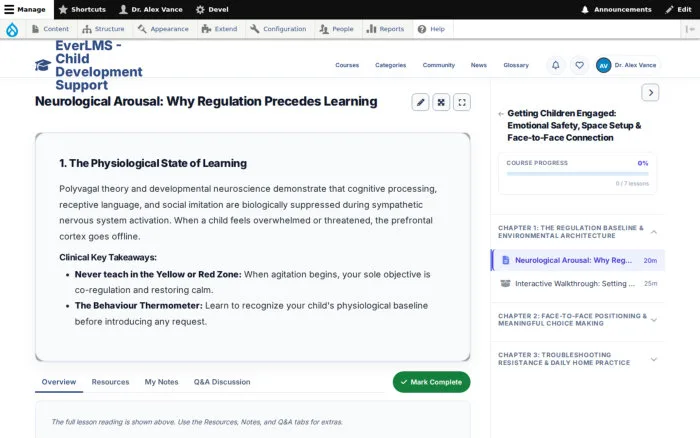Open the Structure admin menu
The width and height of the screenshot is (700, 438).
[104, 29]
